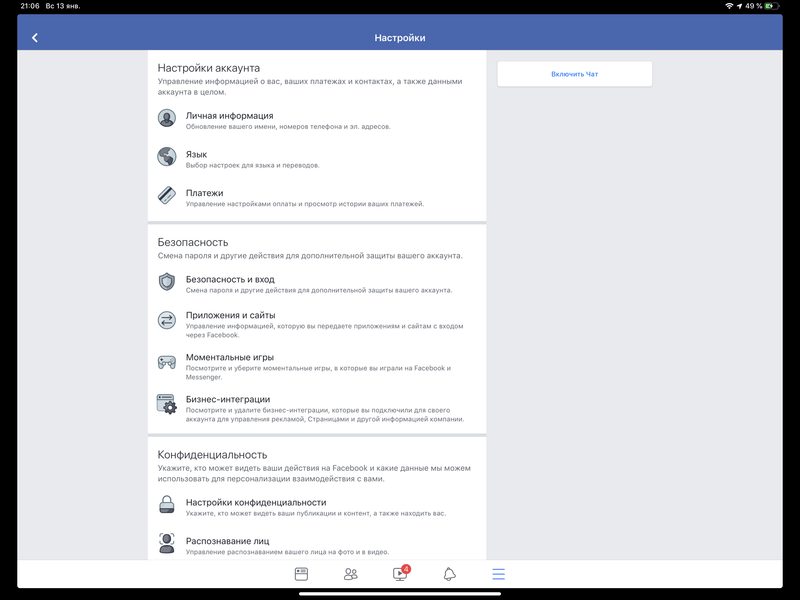Tap the globe icon beside Язык
Screen dimensions: 800x600
[x=167, y=157]
